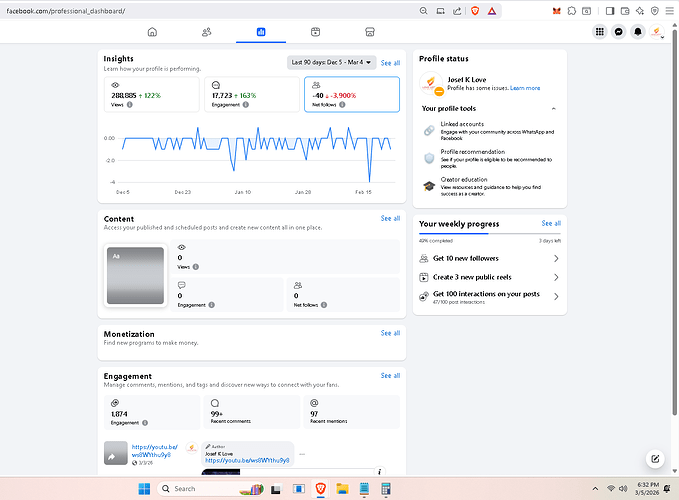Screen dimensions: 679x500
Task: Open the Facebook Home tab icon
Action: [152, 32]
